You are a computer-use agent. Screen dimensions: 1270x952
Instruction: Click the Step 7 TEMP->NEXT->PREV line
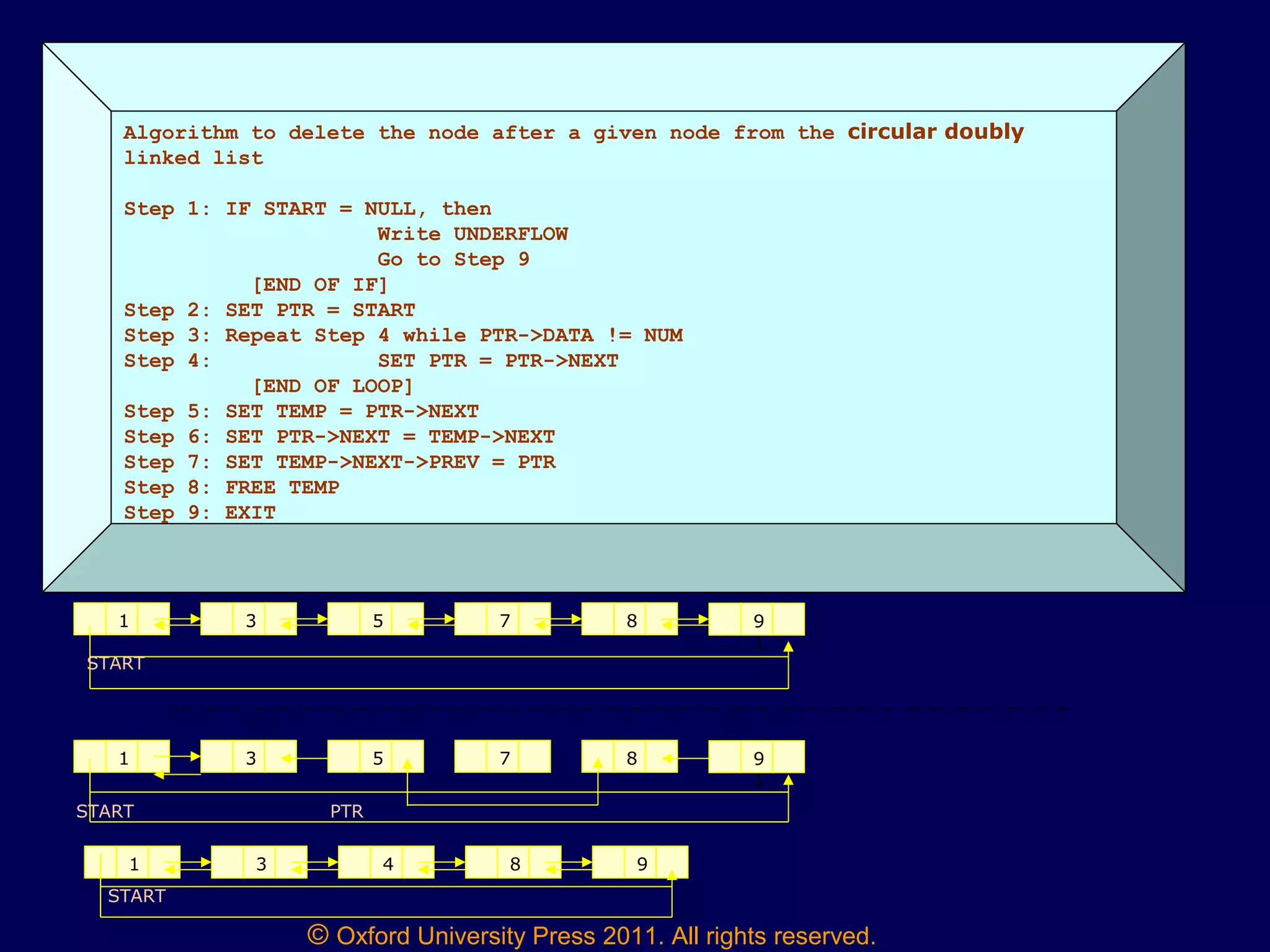340,462
